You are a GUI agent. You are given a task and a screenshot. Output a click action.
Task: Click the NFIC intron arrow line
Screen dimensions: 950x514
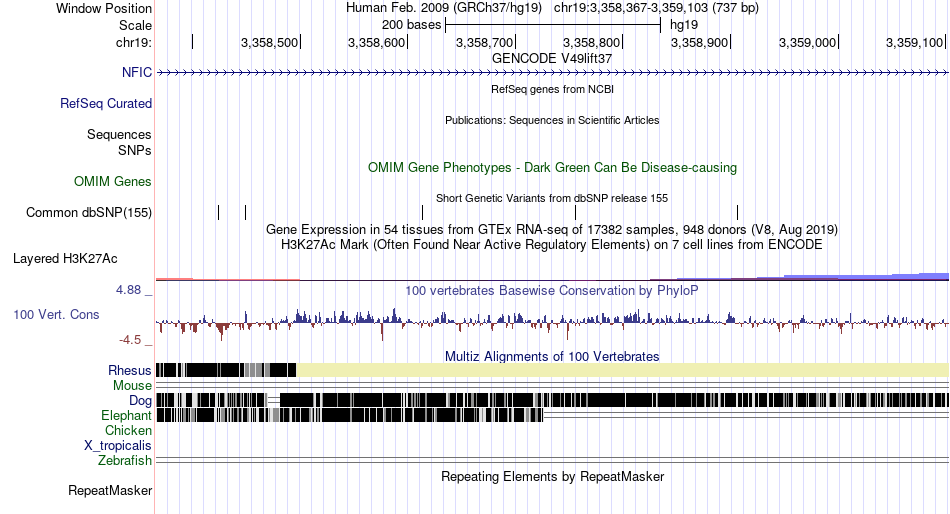[x=552, y=72]
